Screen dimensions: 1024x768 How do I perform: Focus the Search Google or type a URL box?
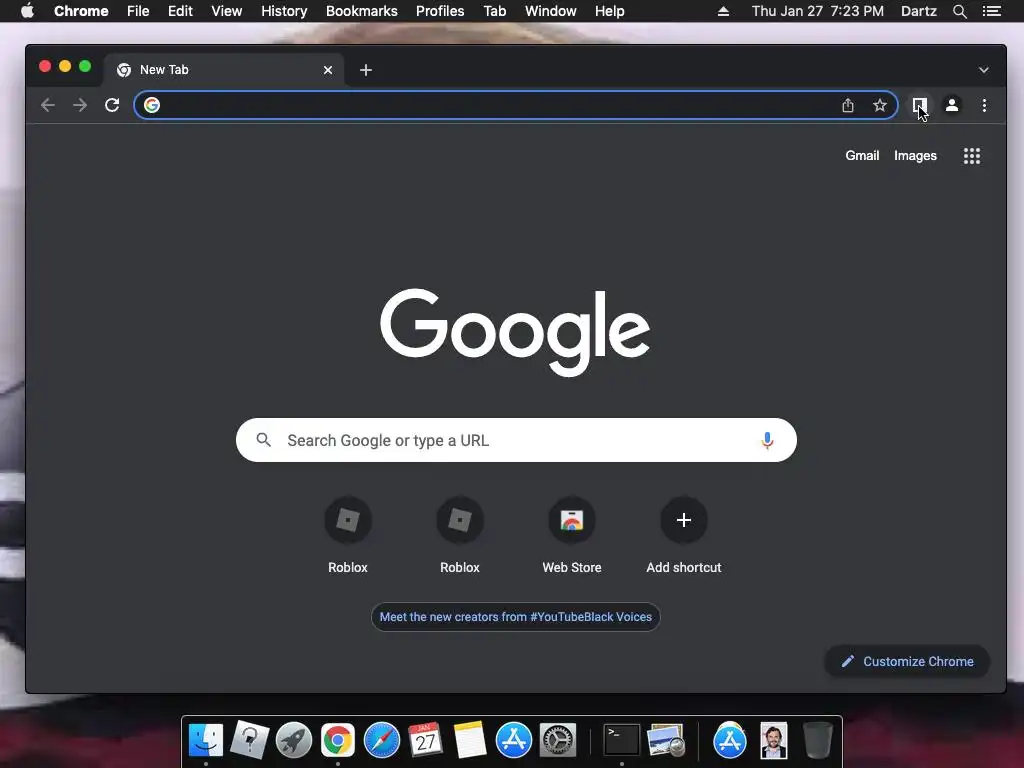[x=516, y=440]
